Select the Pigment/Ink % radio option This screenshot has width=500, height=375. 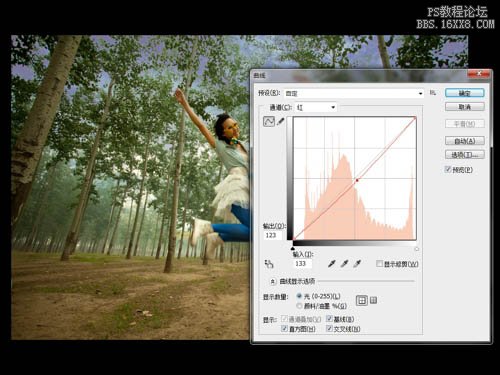tap(299, 306)
